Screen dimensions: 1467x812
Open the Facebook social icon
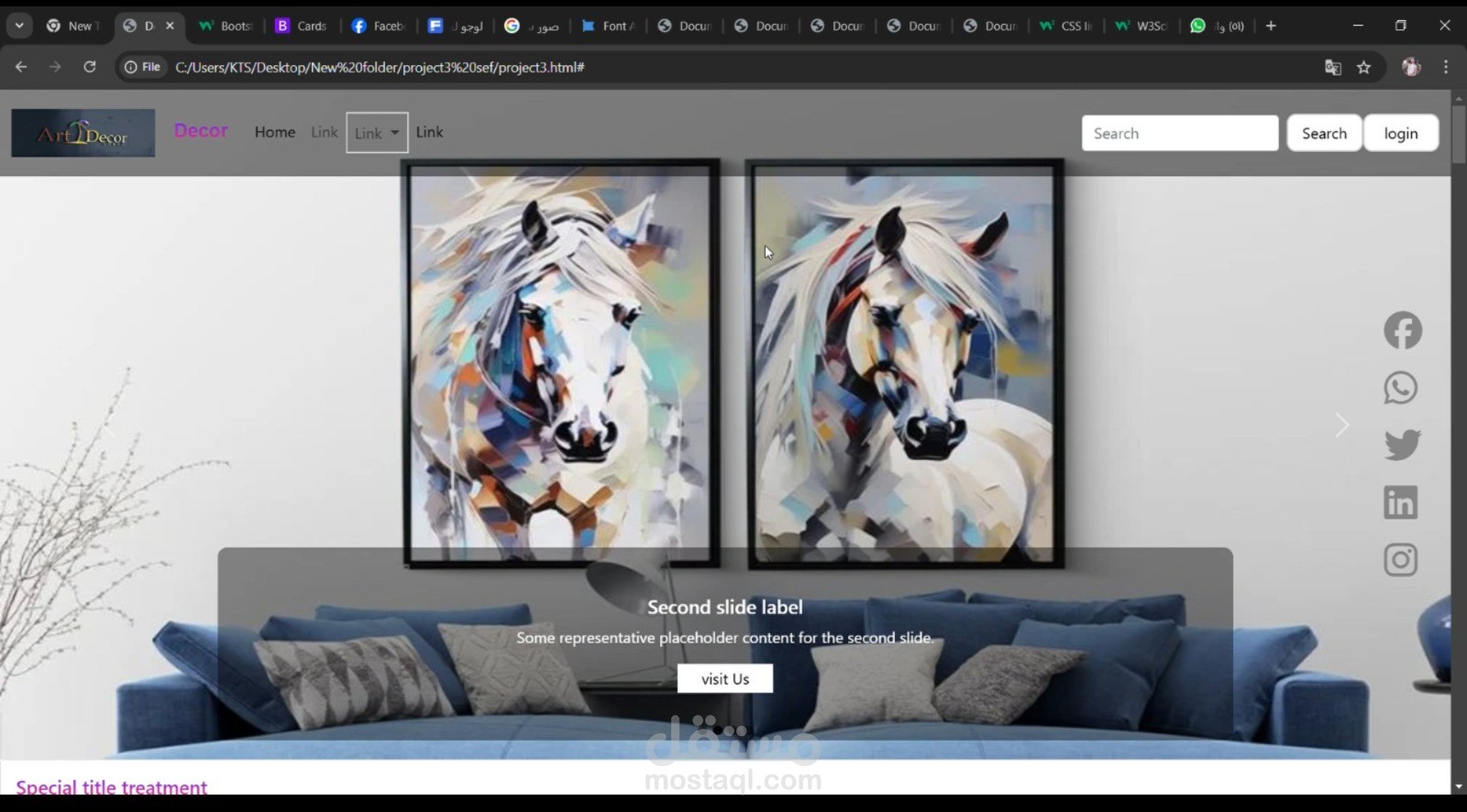point(1402,331)
